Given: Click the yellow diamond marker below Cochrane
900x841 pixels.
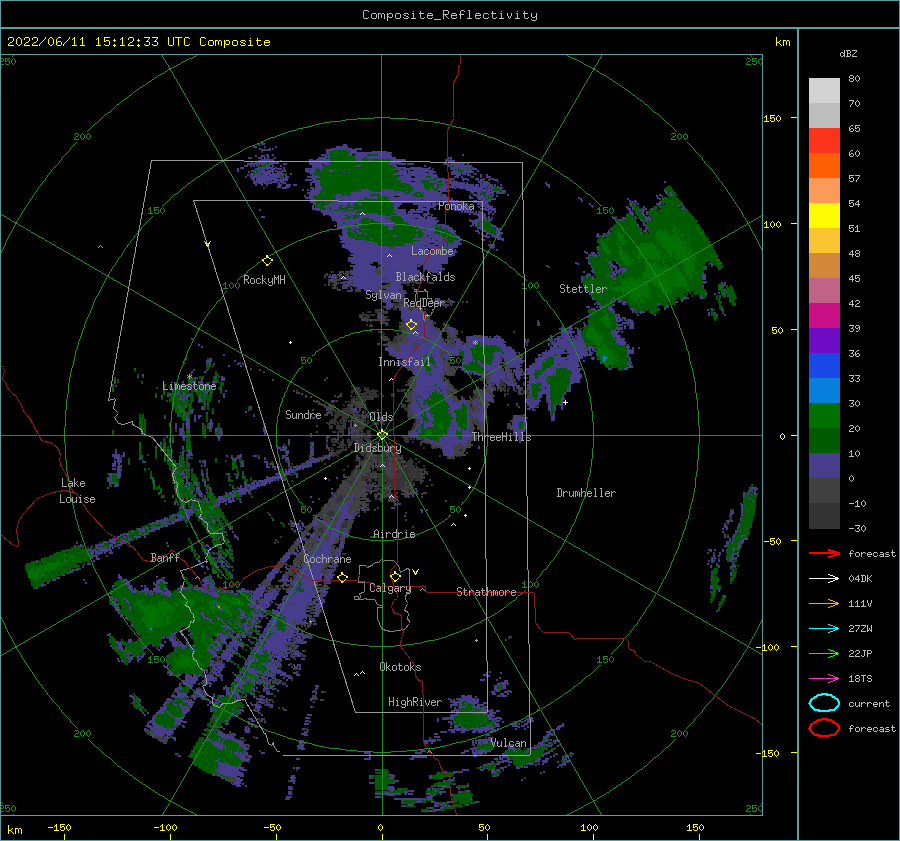Looking at the screenshot, I should [x=343, y=577].
